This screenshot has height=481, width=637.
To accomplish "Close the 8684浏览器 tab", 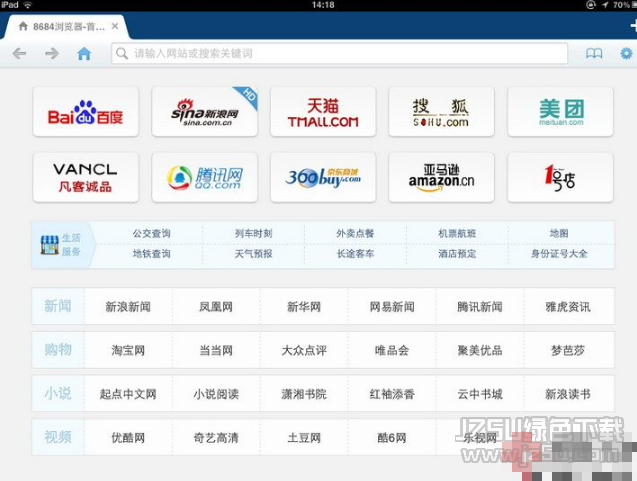I will point(115,26).
